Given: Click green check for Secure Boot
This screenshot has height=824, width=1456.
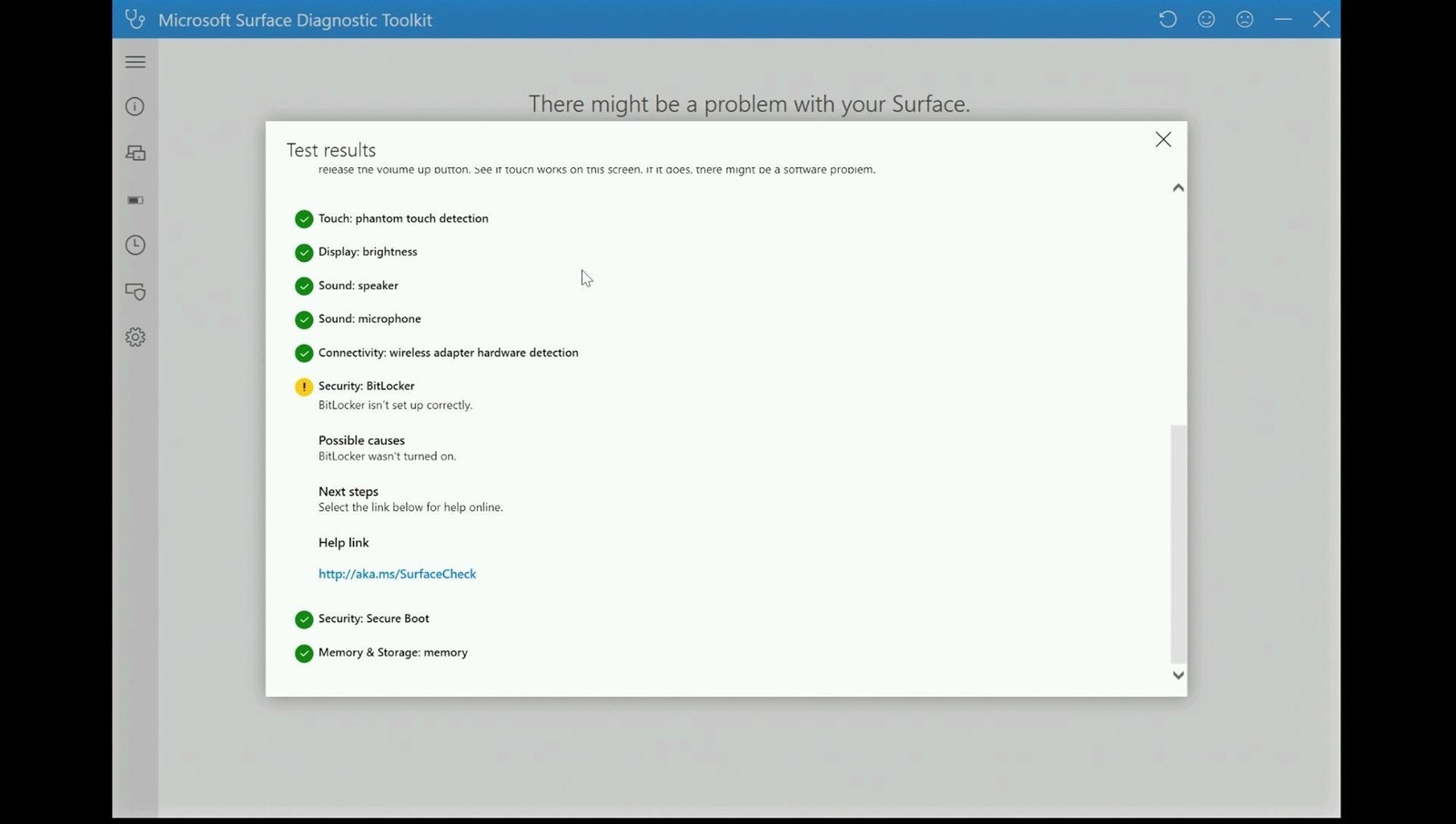Looking at the screenshot, I should click(304, 619).
